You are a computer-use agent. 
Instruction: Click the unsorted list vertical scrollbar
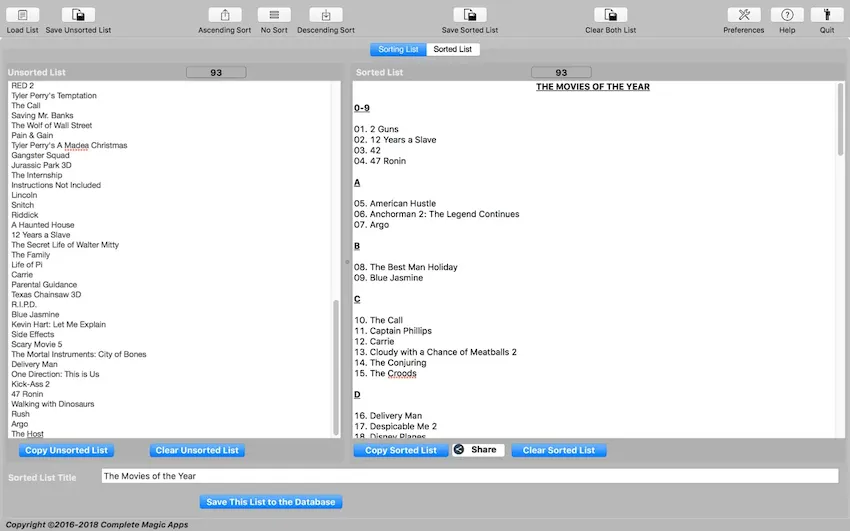tap(336, 367)
